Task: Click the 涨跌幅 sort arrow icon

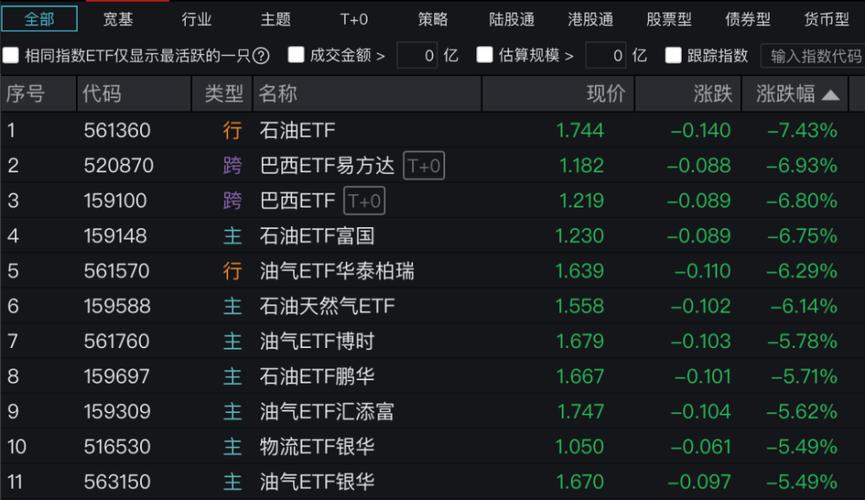Action: click(x=831, y=95)
